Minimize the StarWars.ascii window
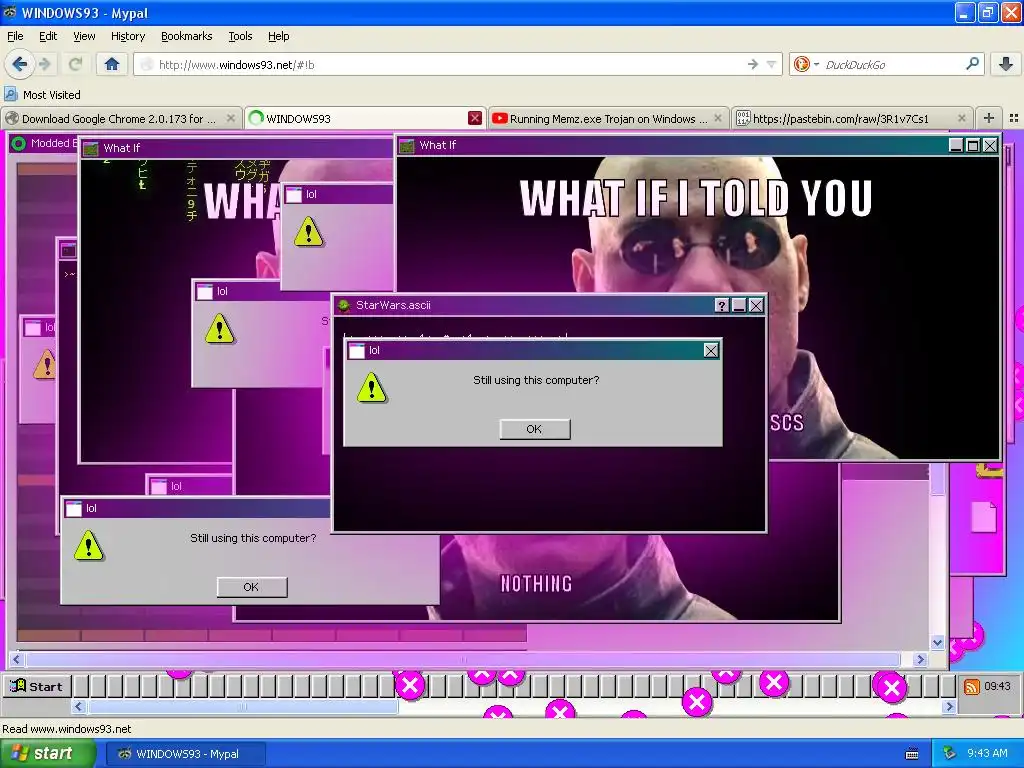 [x=739, y=305]
